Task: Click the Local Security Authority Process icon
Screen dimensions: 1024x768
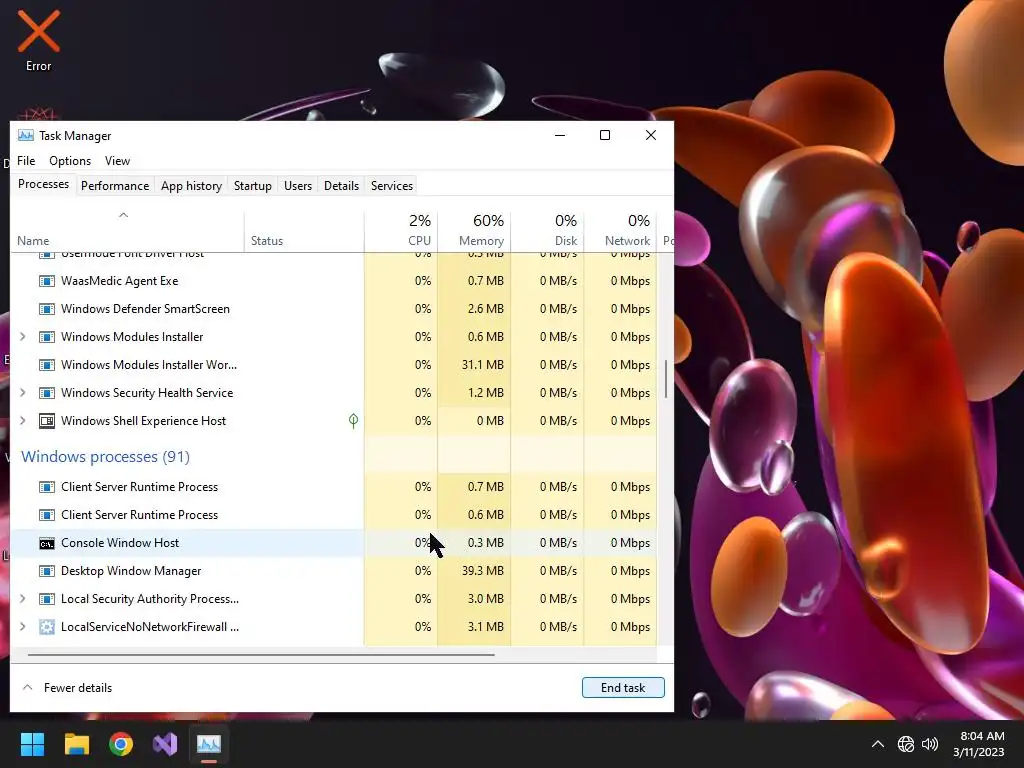Action: 46,599
